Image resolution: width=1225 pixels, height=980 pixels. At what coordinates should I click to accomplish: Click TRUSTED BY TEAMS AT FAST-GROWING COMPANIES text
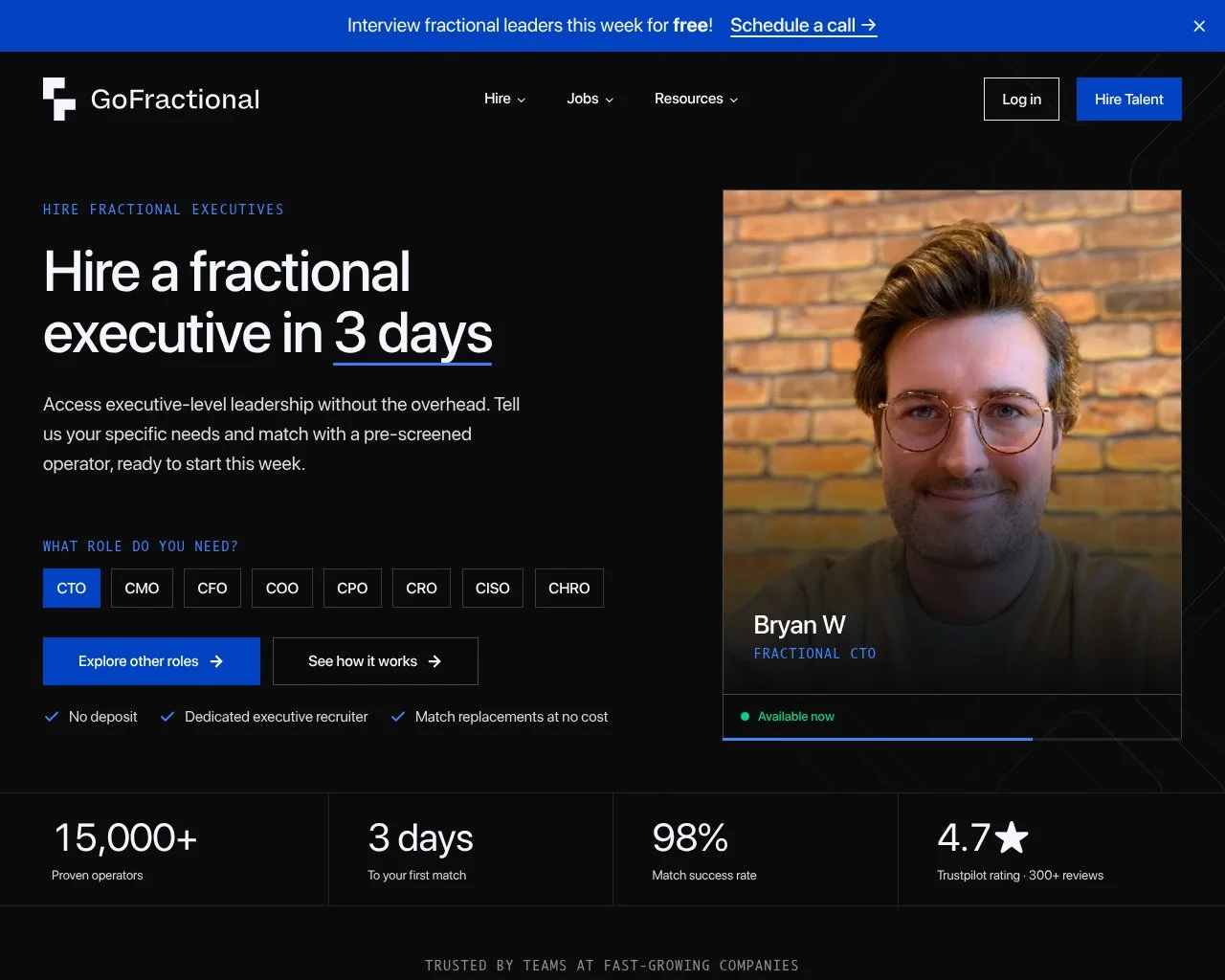(612, 966)
